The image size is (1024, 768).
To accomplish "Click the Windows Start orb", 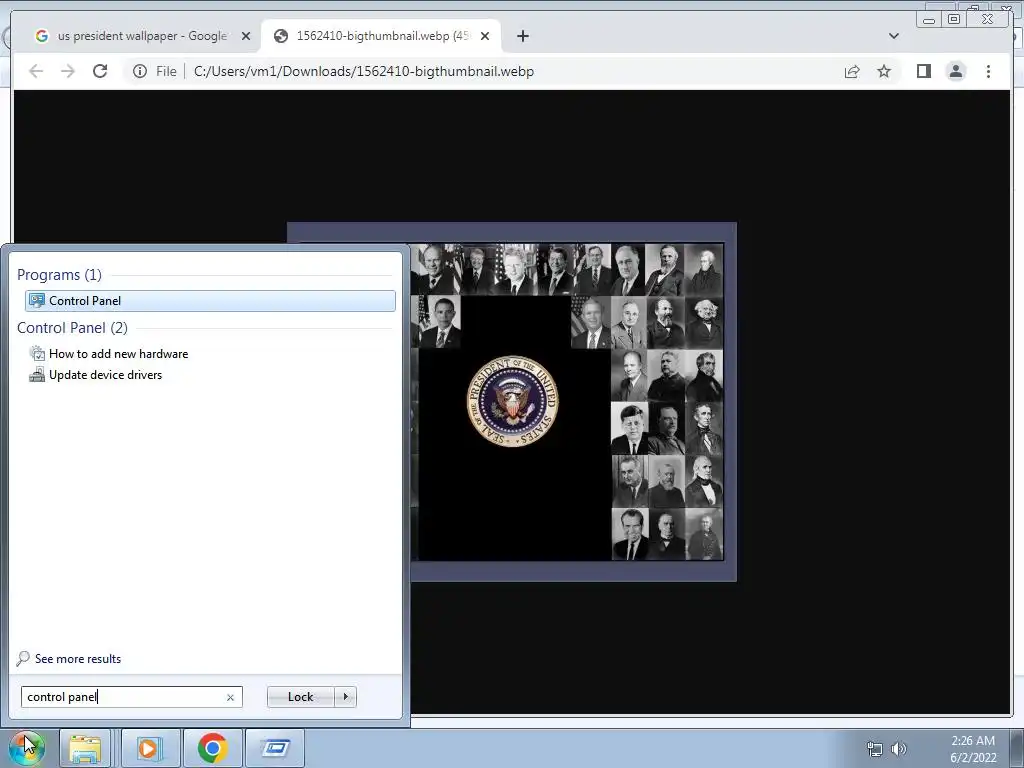I will [x=26, y=748].
